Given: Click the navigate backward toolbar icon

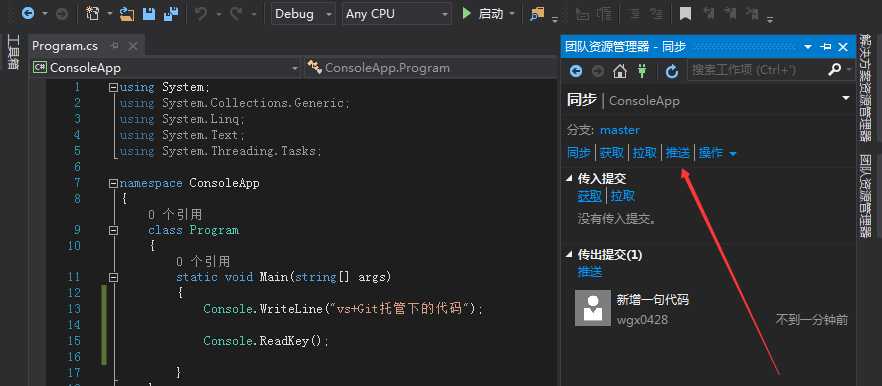Looking at the screenshot, I should tap(28, 14).
